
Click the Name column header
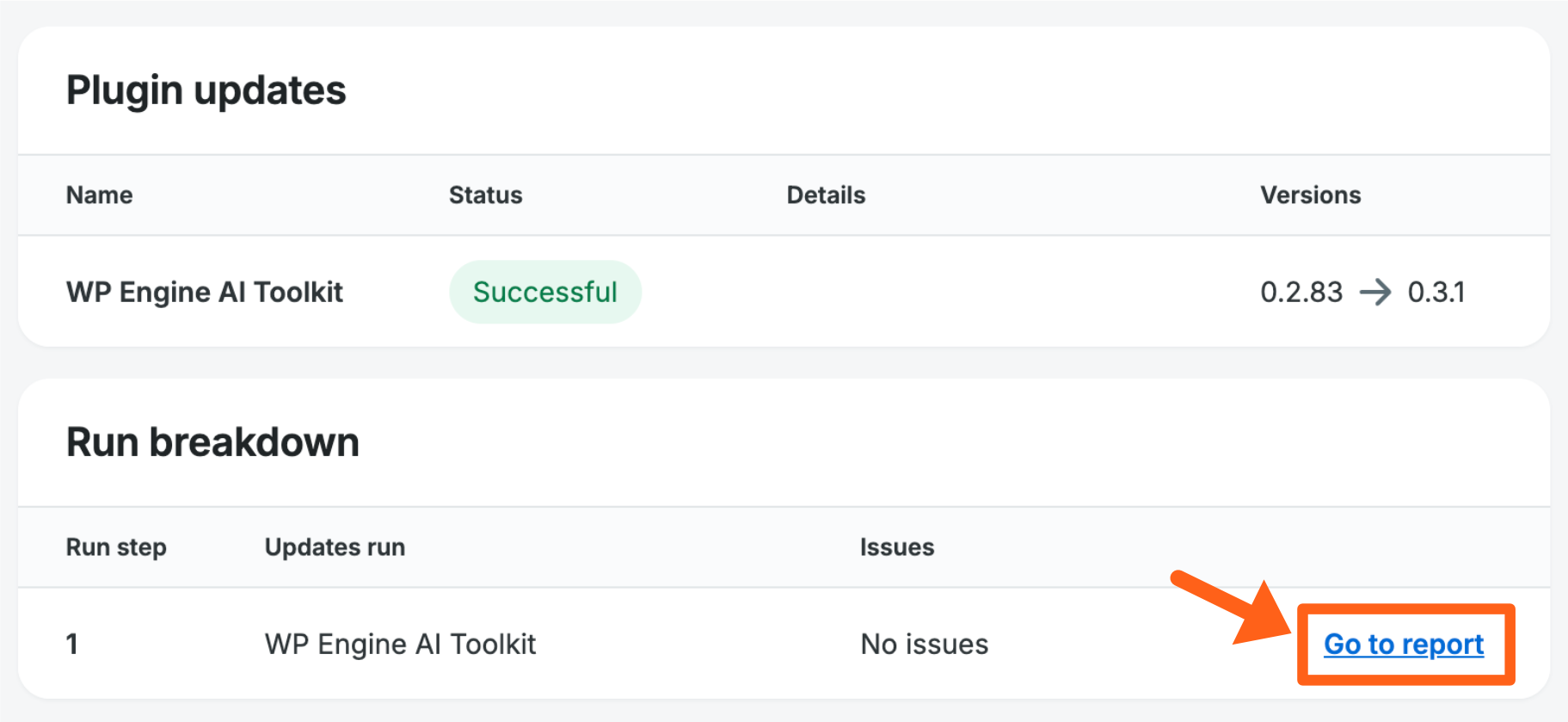pos(99,195)
